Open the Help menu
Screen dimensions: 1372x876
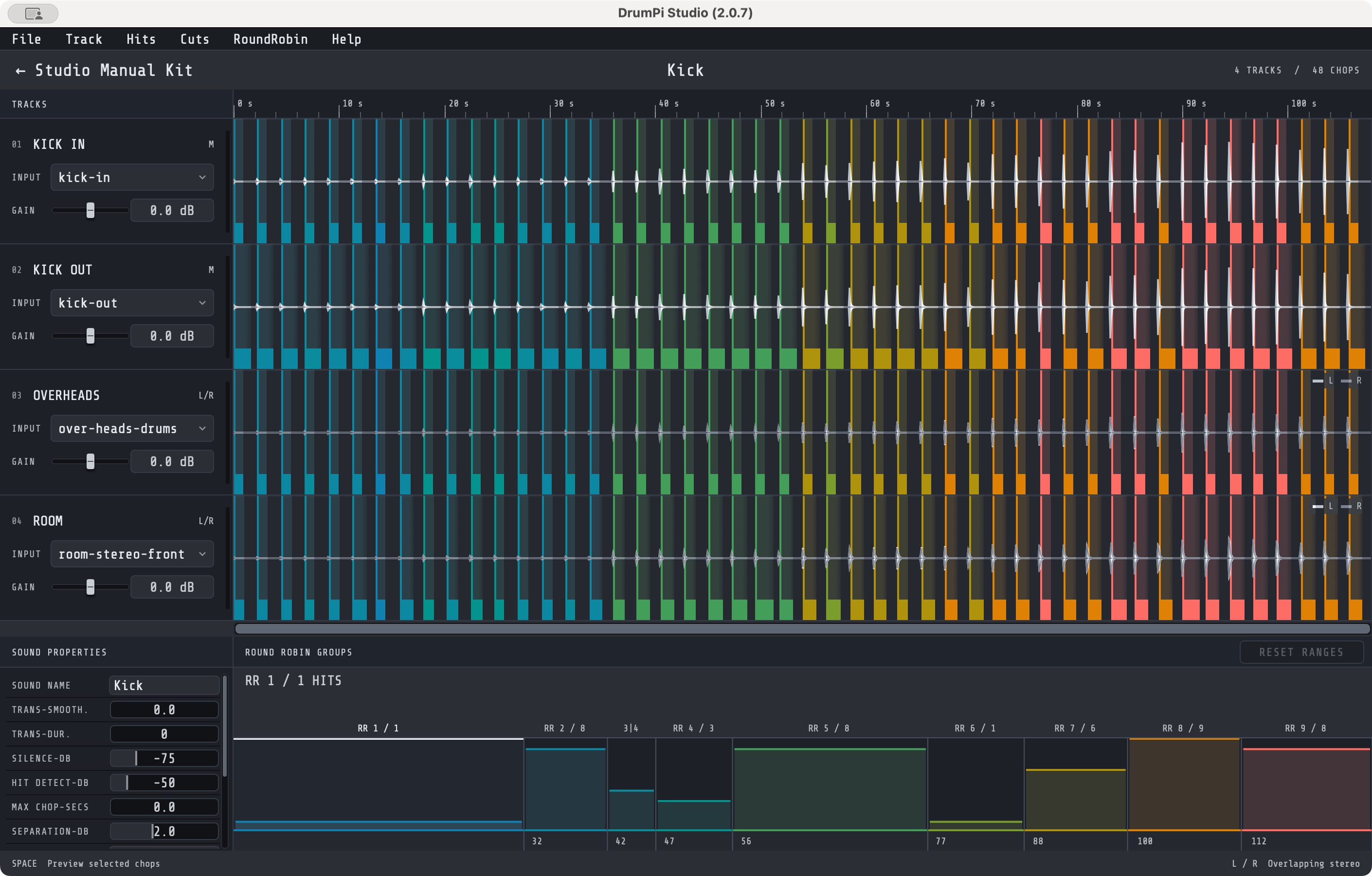346,39
